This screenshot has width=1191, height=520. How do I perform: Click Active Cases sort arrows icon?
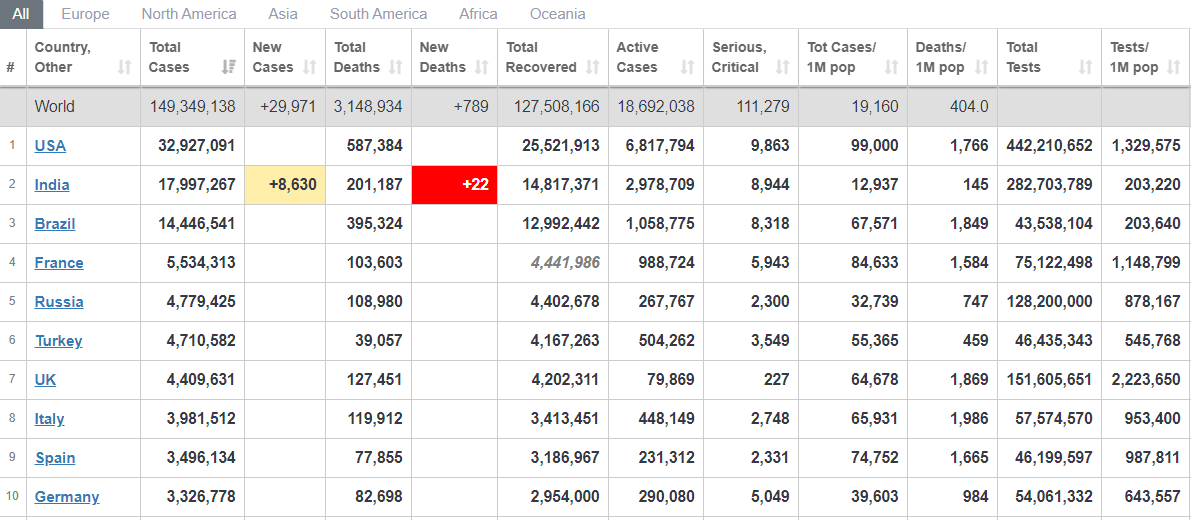point(687,68)
